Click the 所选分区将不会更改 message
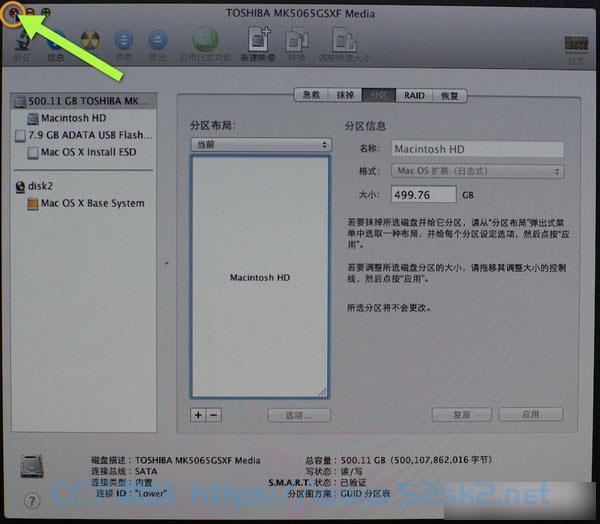Screen dimensions: 600x524 [389, 308]
